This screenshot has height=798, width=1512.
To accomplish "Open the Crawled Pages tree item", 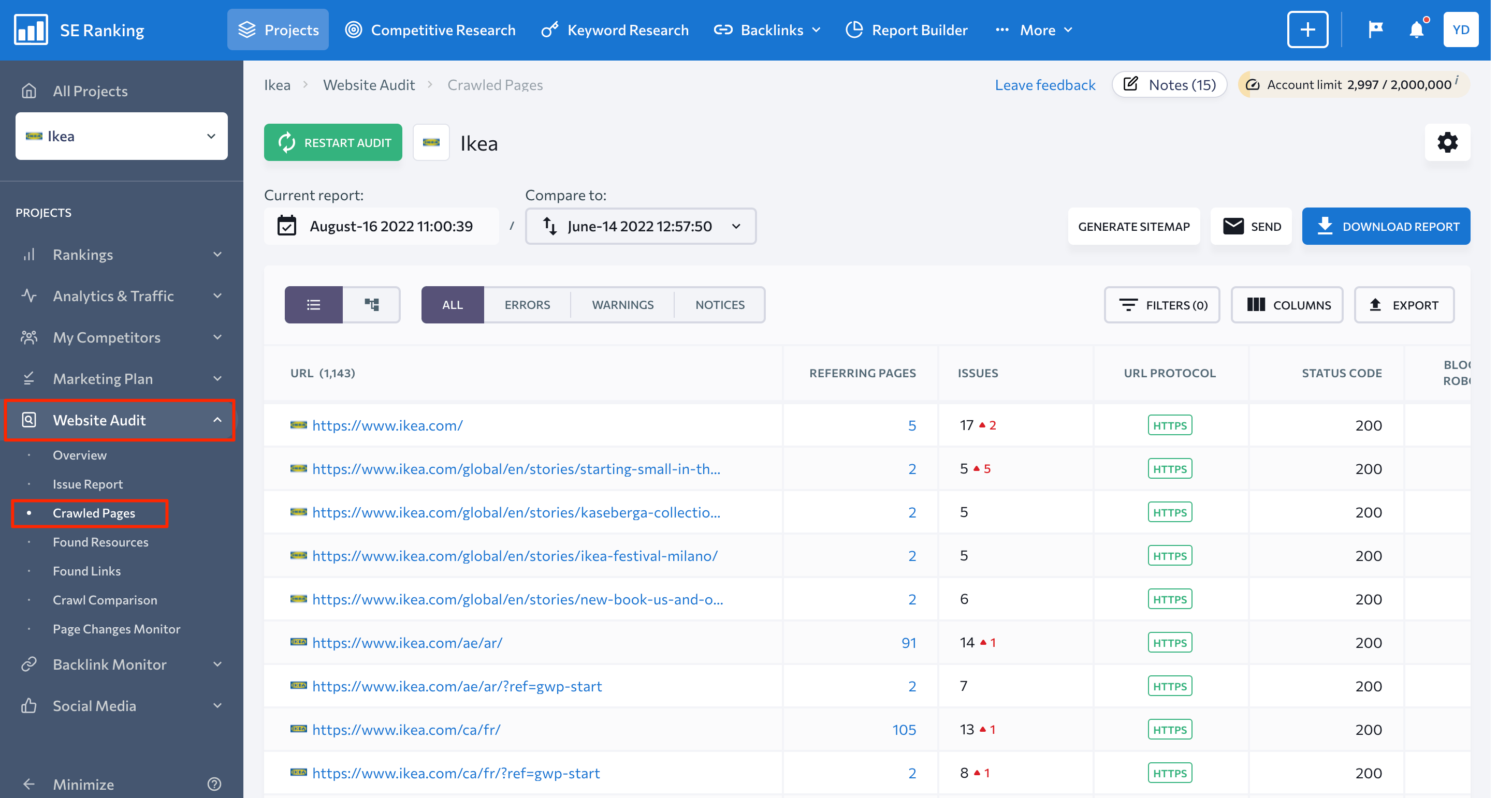I will coord(94,513).
